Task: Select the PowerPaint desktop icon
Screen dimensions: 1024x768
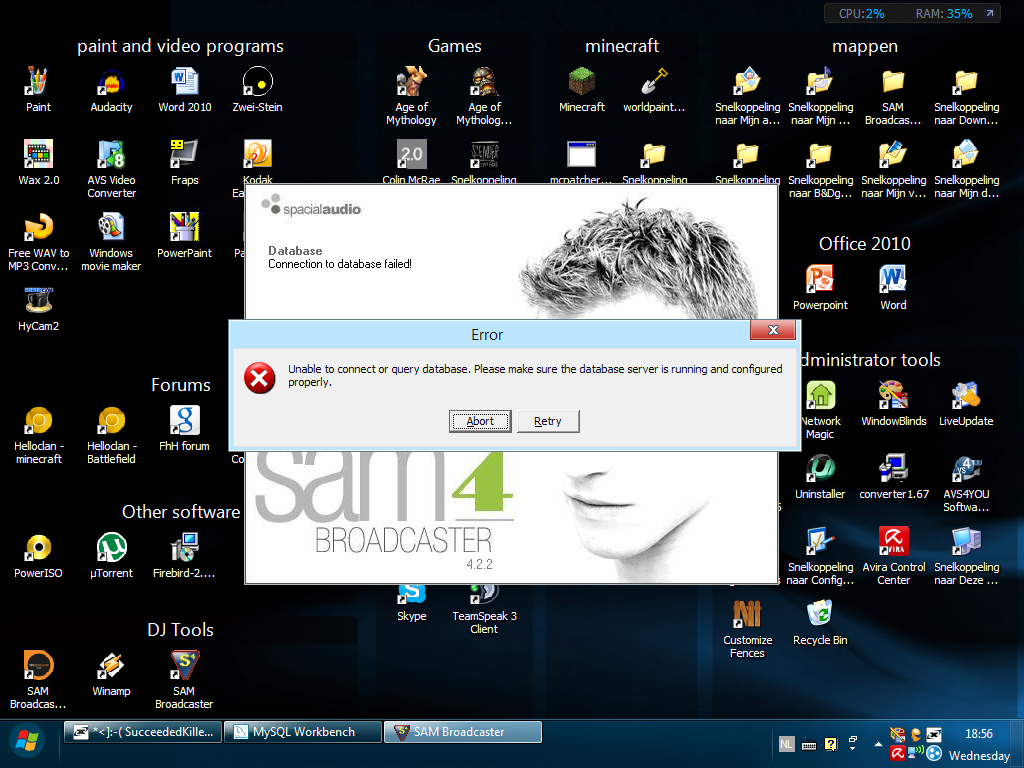Action: tap(184, 236)
